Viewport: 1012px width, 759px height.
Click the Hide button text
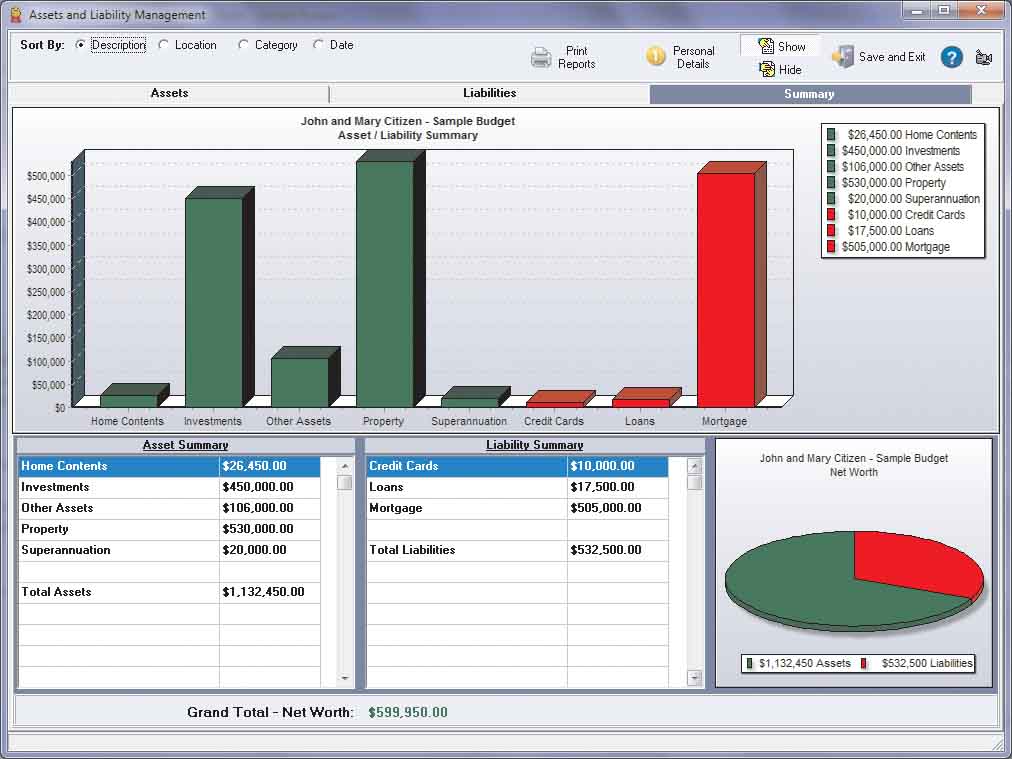coord(790,70)
